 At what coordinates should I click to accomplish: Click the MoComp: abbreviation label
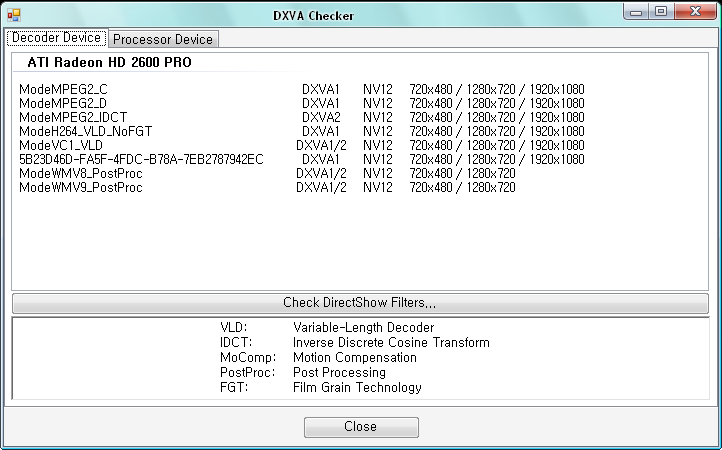click(x=248, y=357)
